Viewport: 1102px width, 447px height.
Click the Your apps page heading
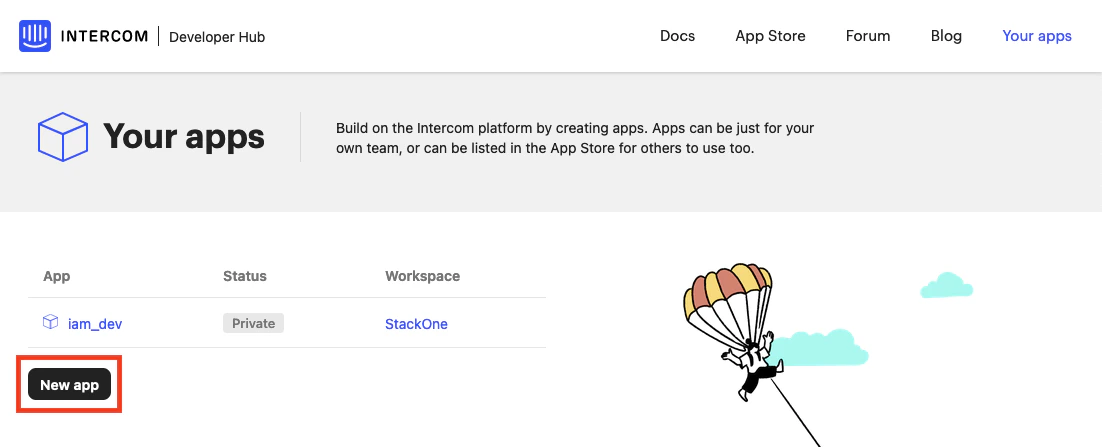[x=184, y=136]
